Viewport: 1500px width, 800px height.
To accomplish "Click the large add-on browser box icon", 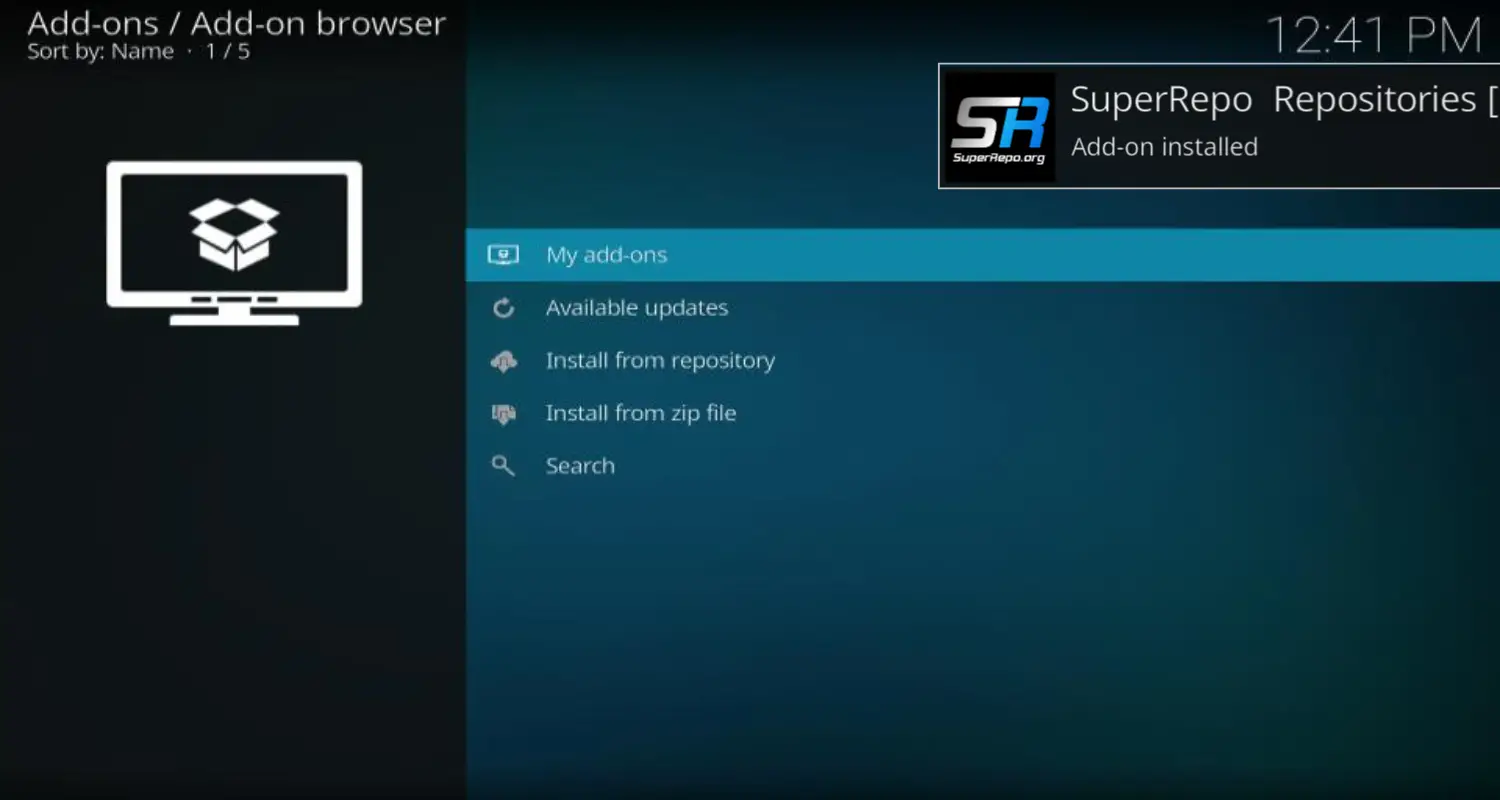I will pyautogui.click(x=234, y=243).
